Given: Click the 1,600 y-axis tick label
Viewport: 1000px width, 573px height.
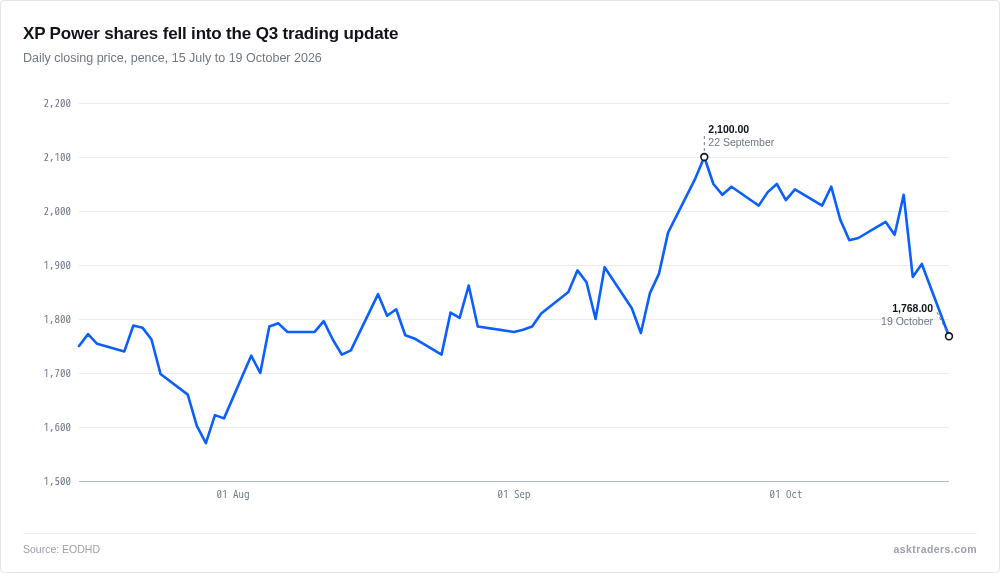Looking at the screenshot, I should pyautogui.click(x=57, y=428).
